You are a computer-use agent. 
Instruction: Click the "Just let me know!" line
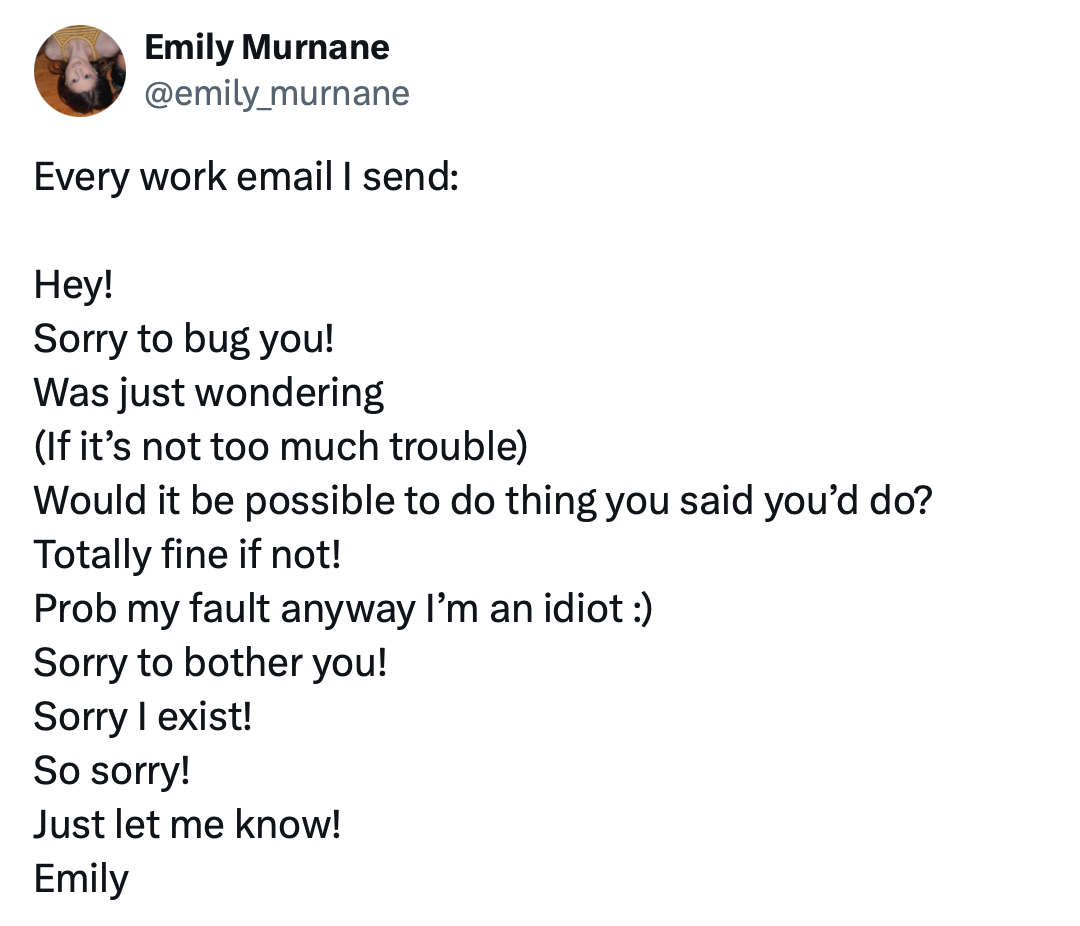click(188, 825)
